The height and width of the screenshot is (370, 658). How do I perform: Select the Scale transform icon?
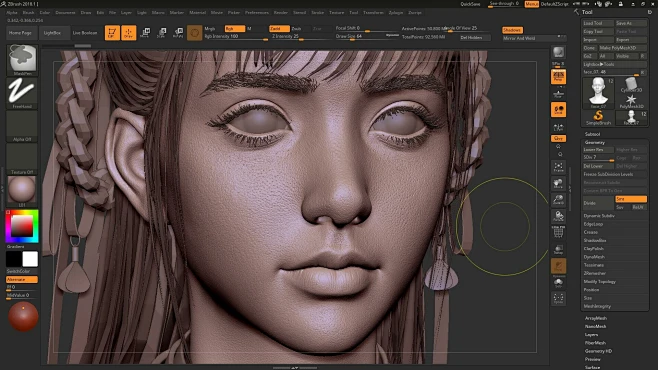162,33
